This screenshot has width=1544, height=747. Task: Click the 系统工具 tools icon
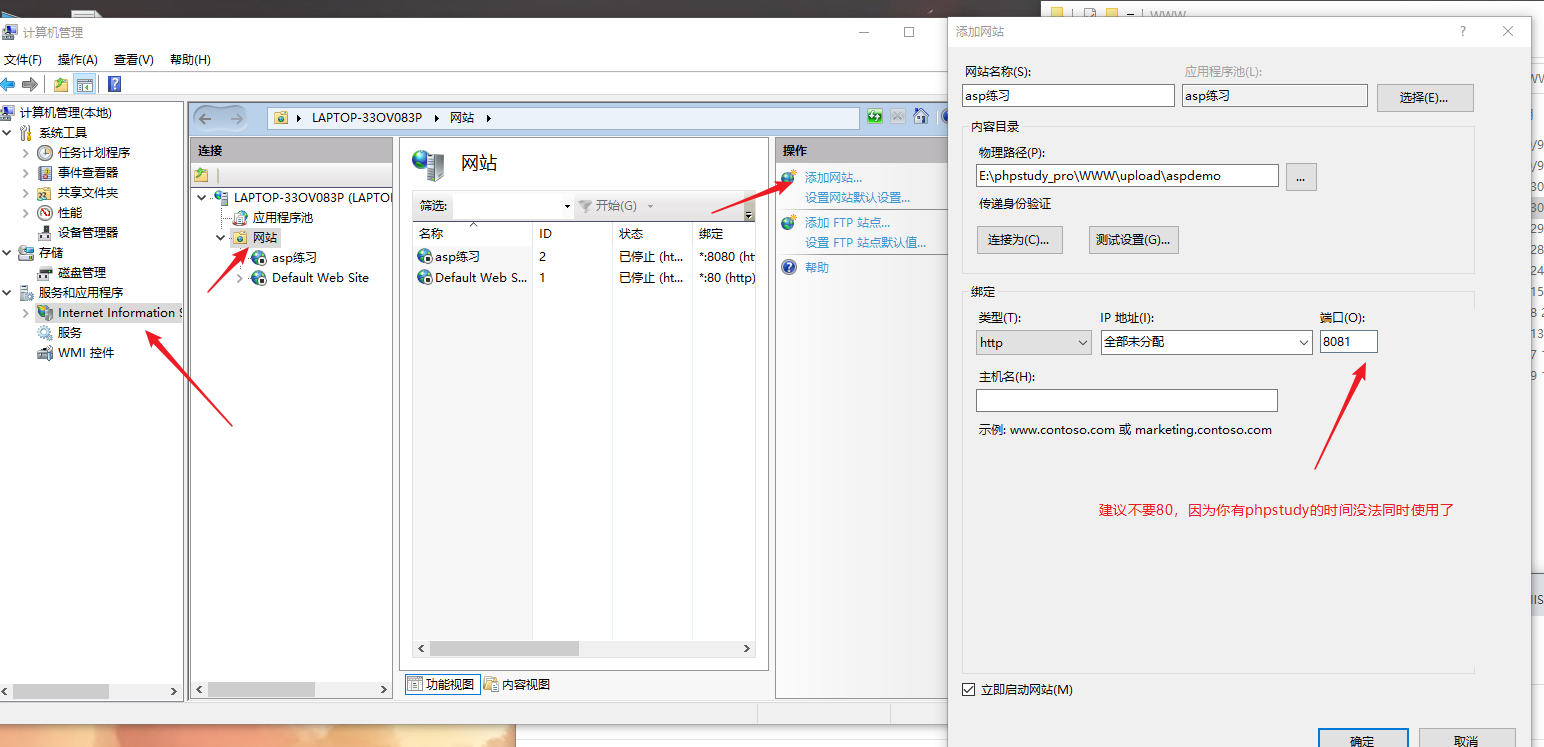[x=26, y=132]
